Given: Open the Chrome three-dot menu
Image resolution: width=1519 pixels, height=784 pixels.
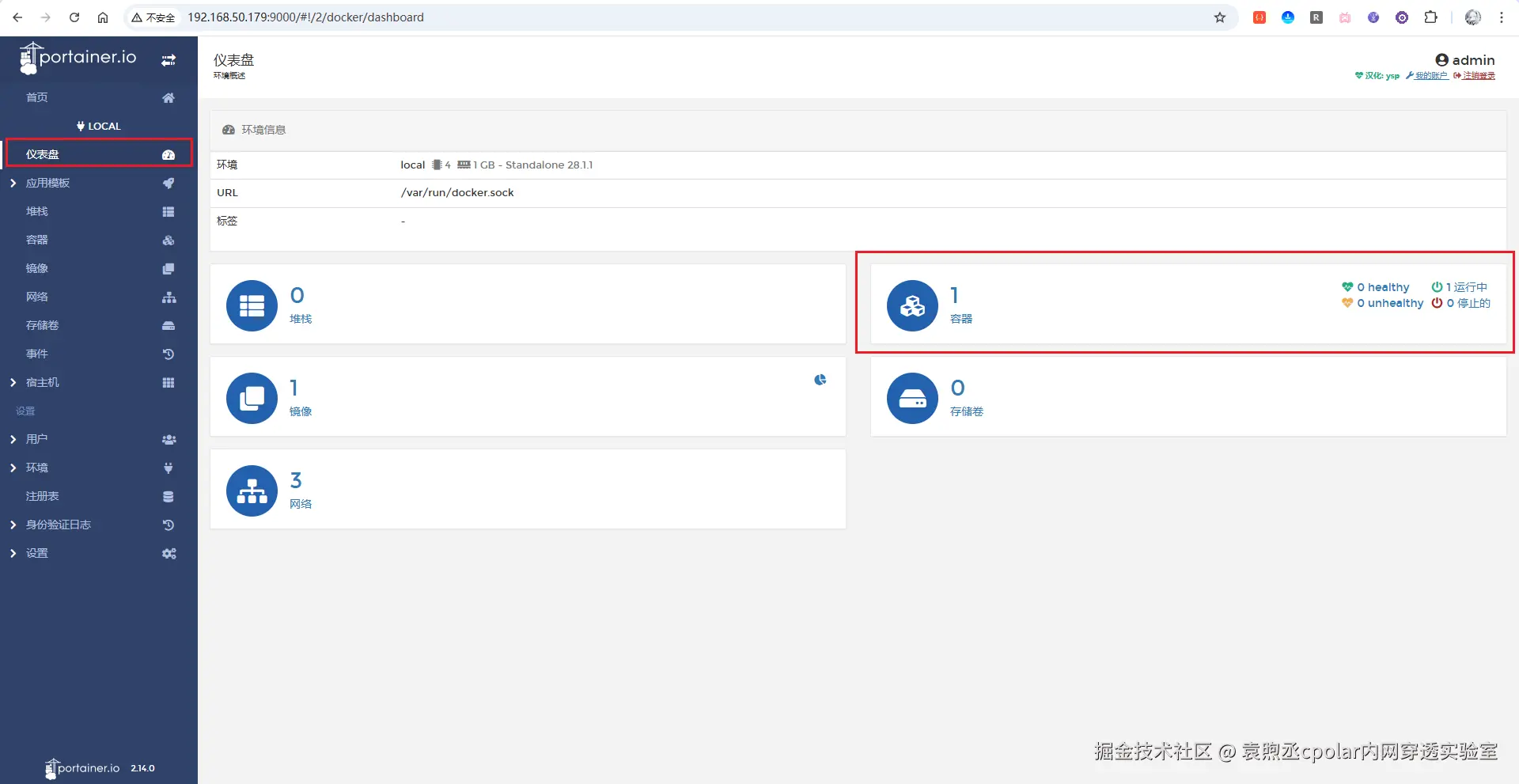Looking at the screenshot, I should (1502, 17).
